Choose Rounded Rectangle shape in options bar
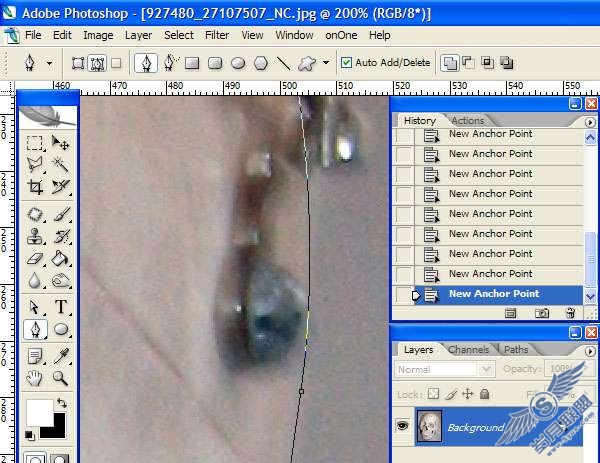600x463 pixels. click(215, 63)
